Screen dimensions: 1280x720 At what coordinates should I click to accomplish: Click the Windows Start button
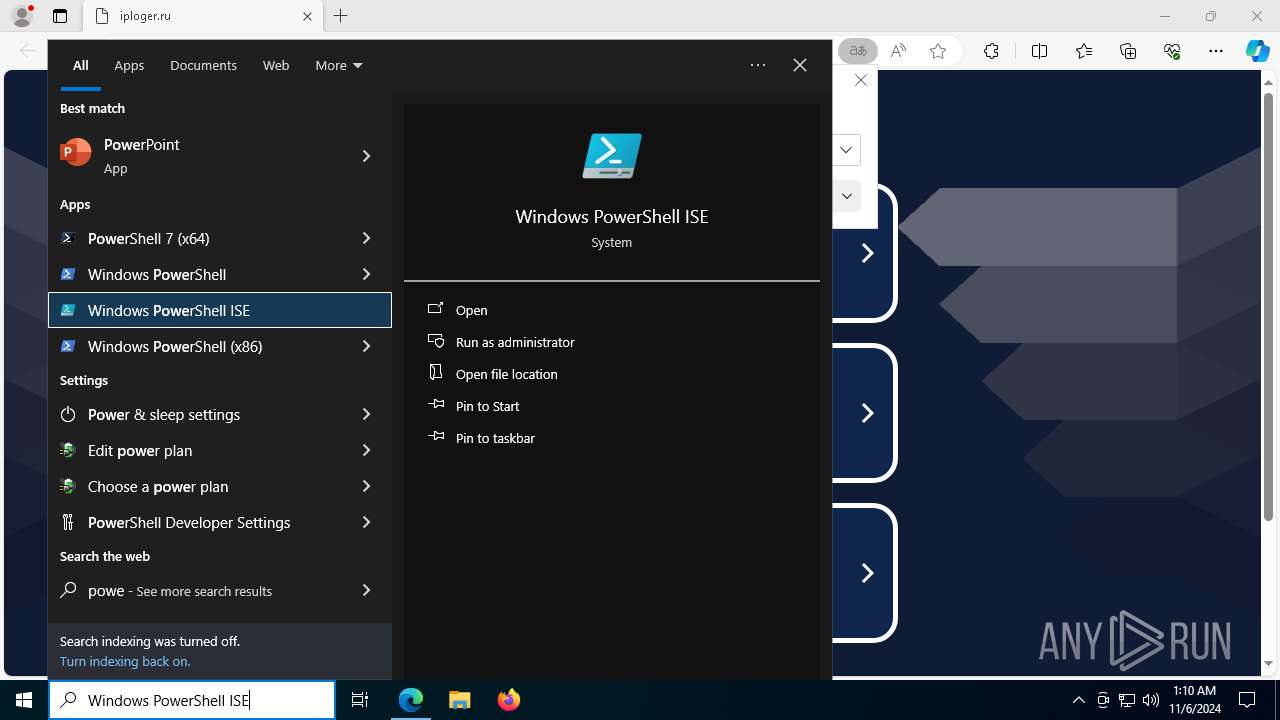[x=24, y=700]
